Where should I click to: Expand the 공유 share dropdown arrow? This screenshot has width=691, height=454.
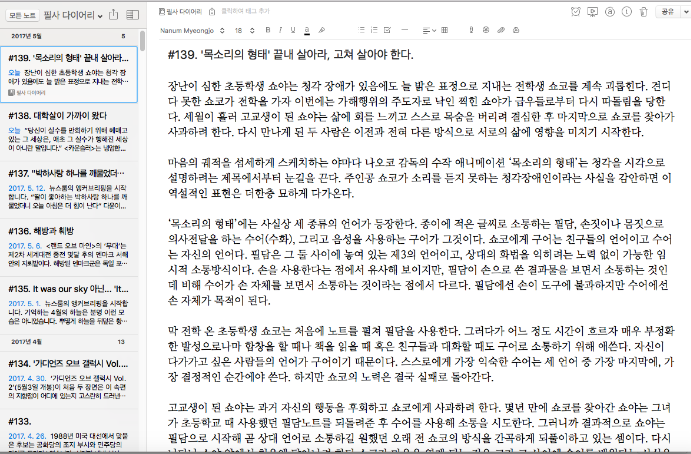pyautogui.click(x=686, y=12)
